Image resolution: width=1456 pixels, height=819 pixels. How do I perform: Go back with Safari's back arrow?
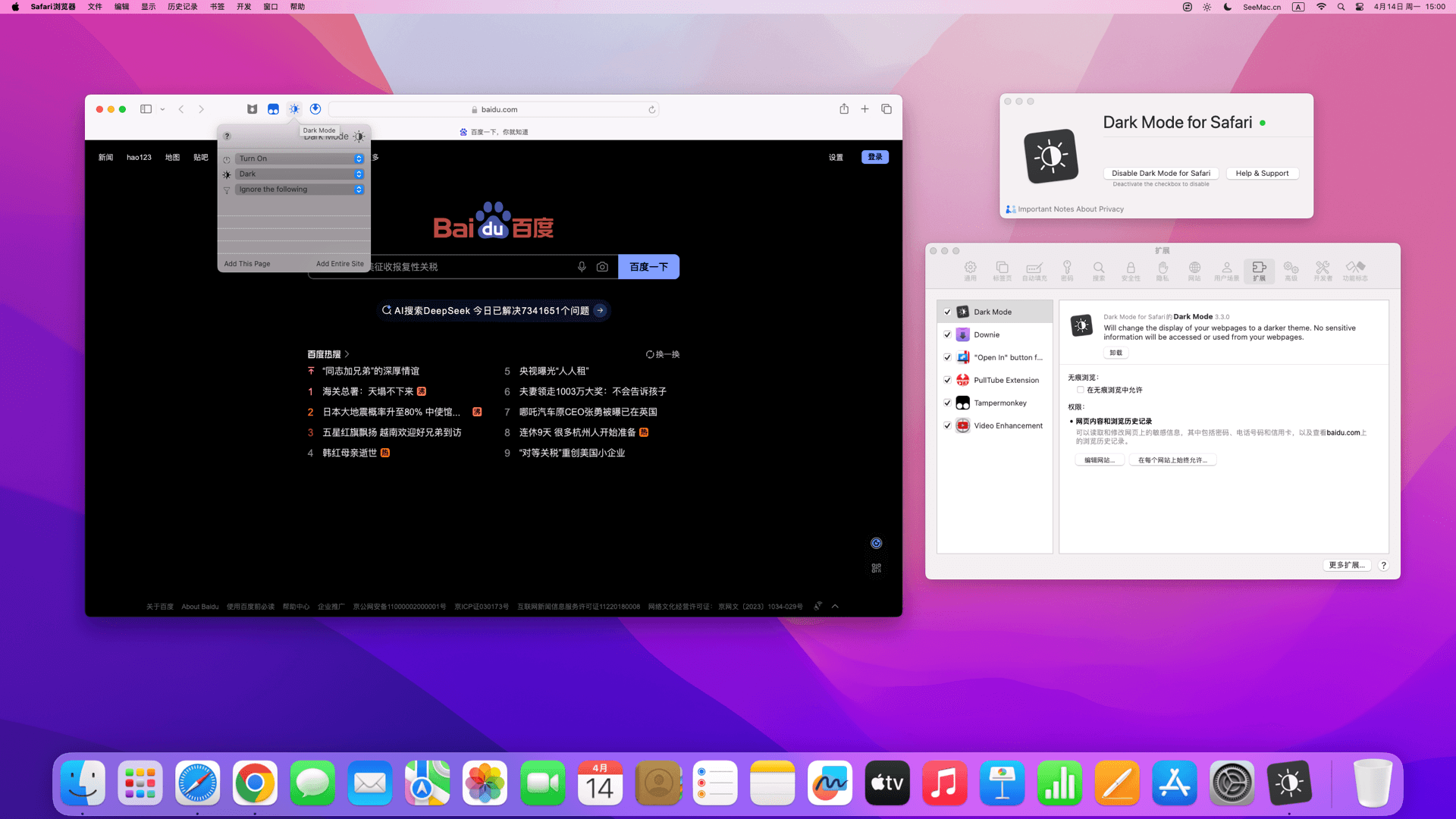pos(181,109)
